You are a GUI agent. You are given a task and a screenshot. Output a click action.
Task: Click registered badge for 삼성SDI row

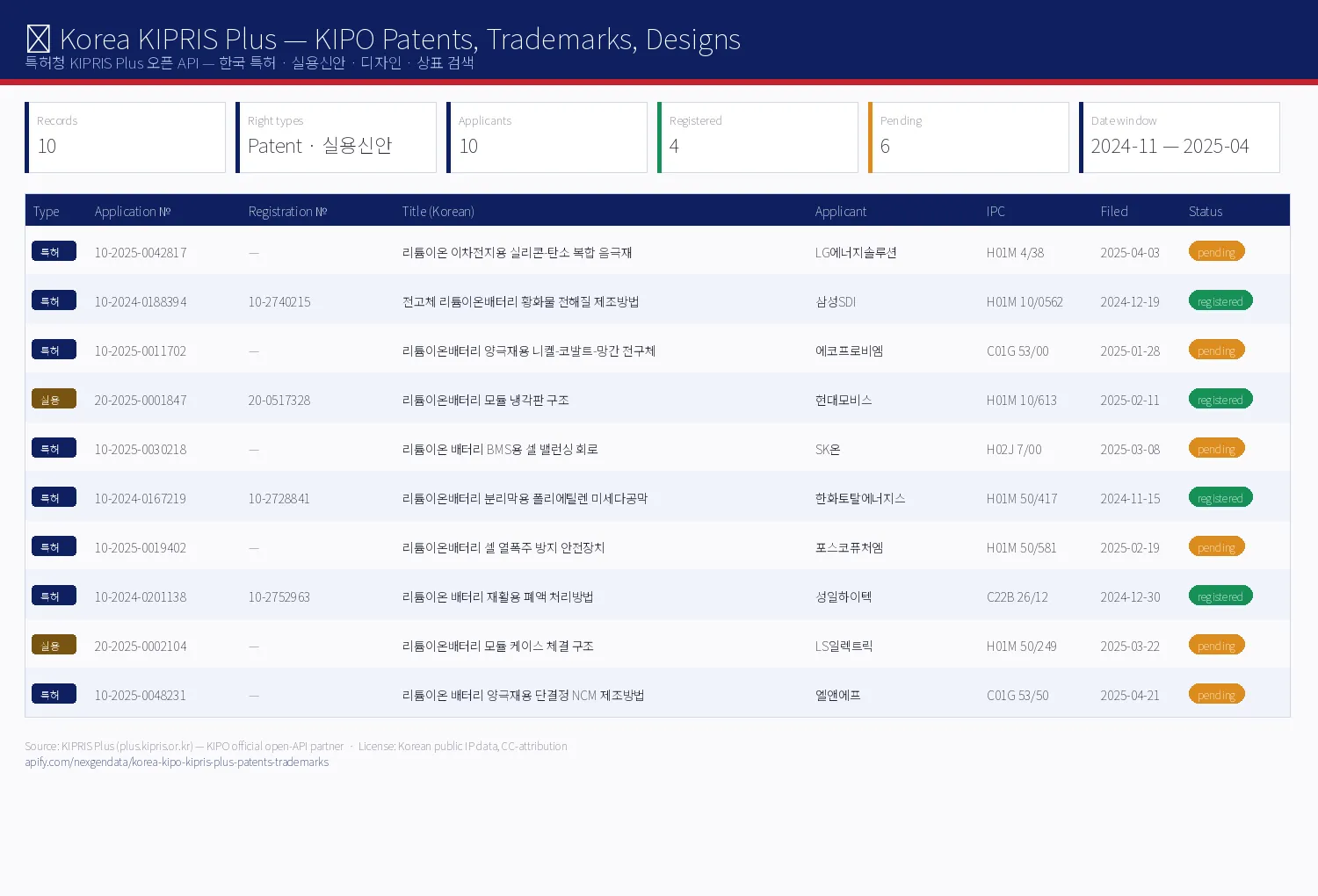(1220, 300)
